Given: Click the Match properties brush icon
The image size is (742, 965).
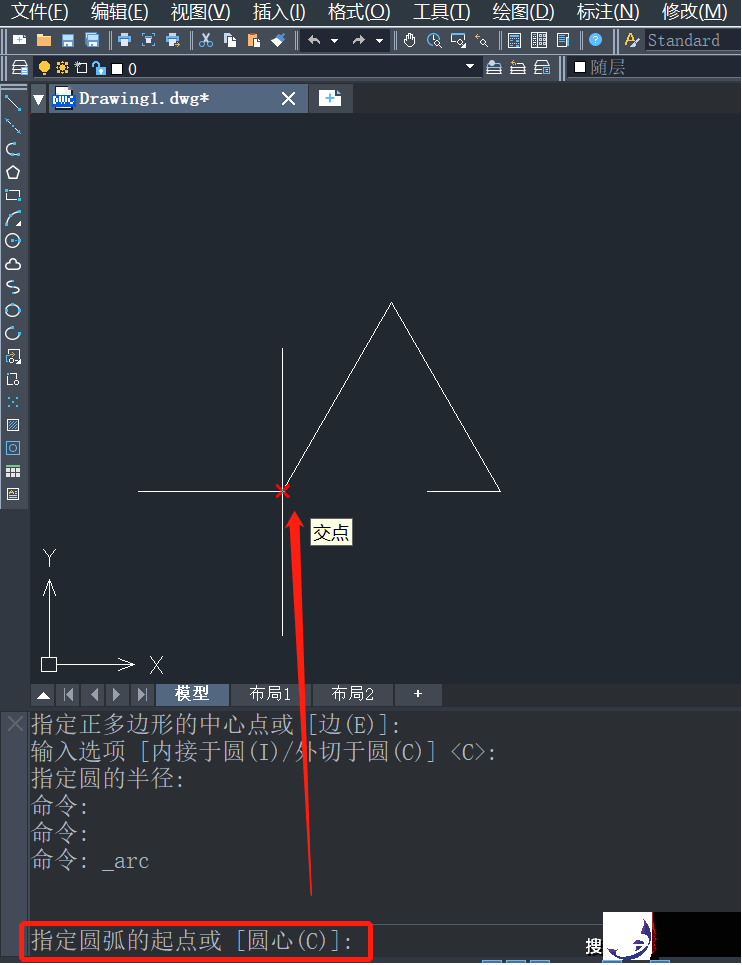Looking at the screenshot, I should [x=278, y=41].
